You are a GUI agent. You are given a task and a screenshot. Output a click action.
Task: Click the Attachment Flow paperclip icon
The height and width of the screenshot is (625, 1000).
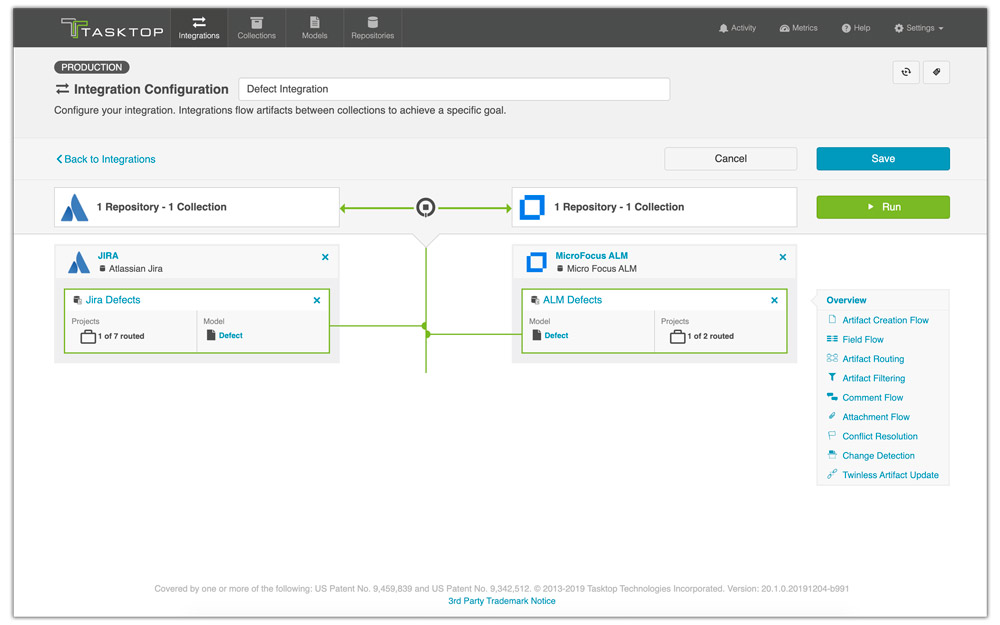(832, 416)
